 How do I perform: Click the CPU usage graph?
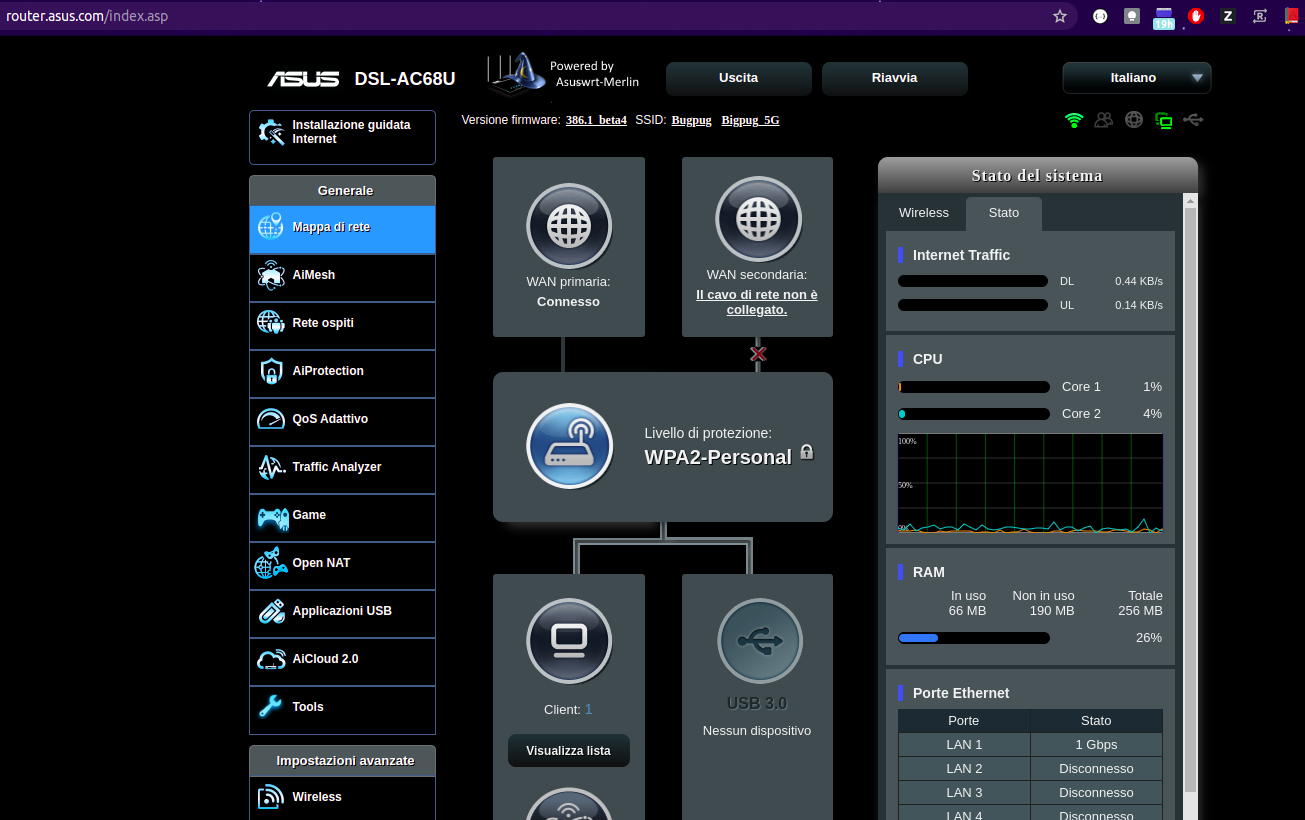(x=1030, y=483)
